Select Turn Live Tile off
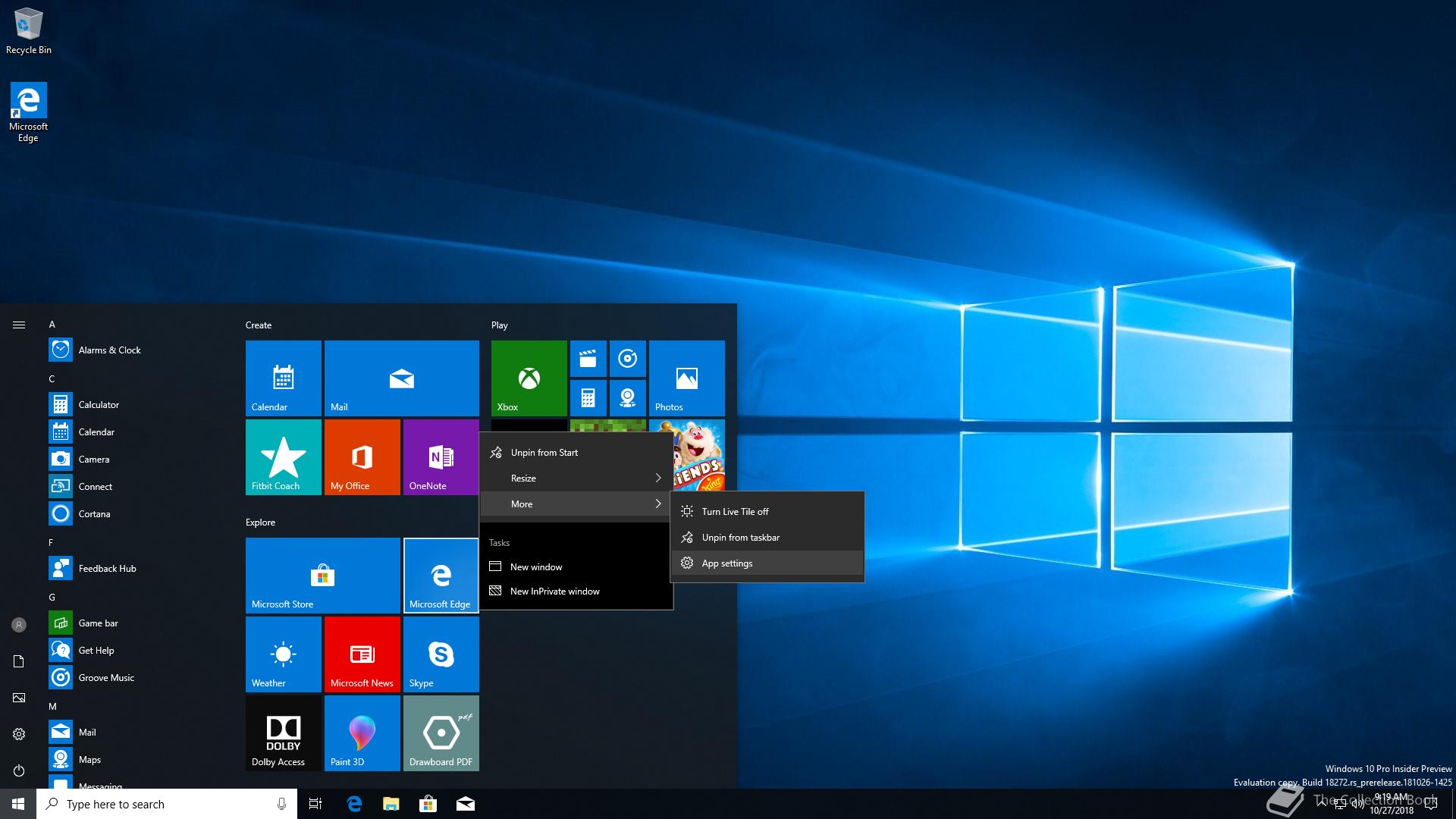 [x=767, y=512]
